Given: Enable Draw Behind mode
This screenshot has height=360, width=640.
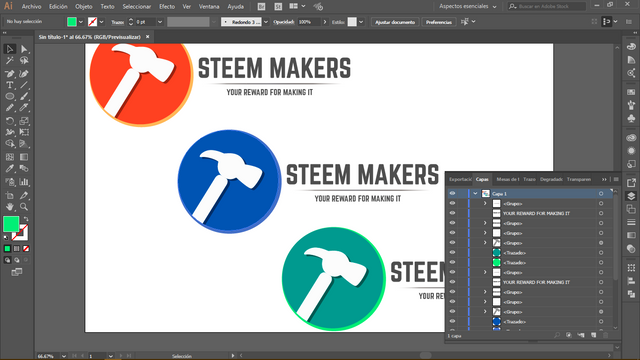Looking at the screenshot, I should point(17,260).
